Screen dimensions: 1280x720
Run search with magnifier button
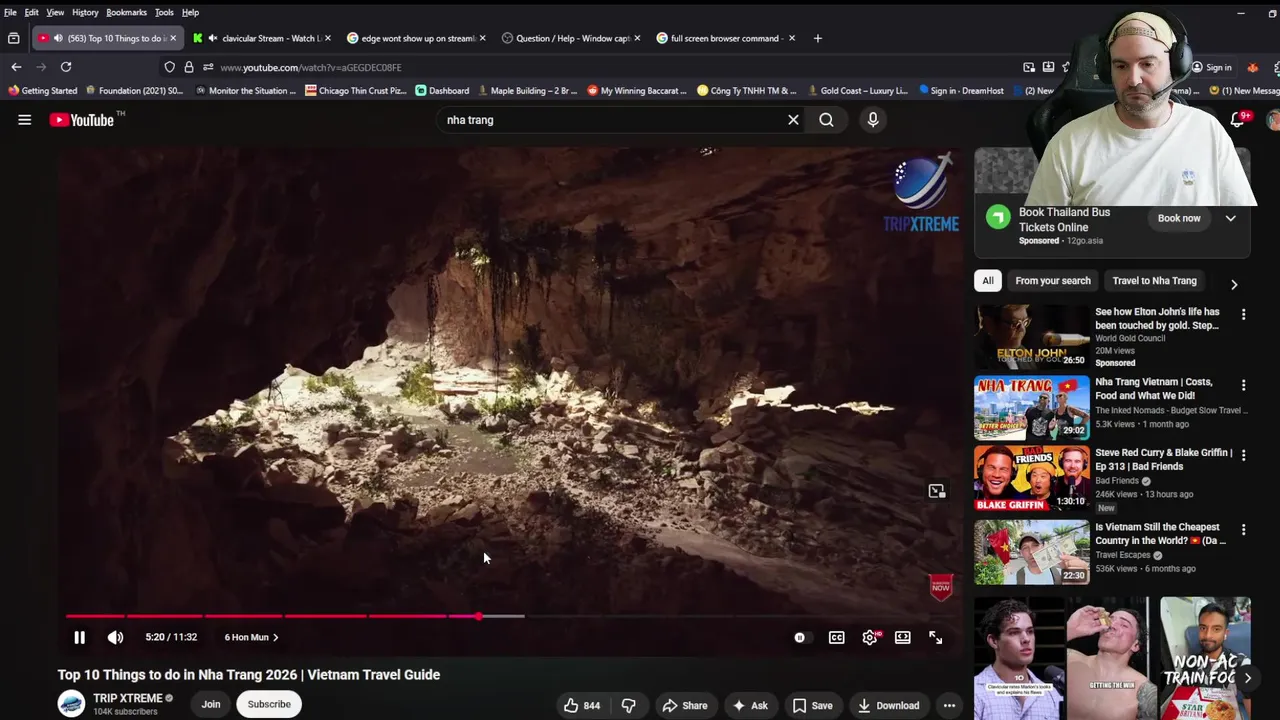[826, 120]
